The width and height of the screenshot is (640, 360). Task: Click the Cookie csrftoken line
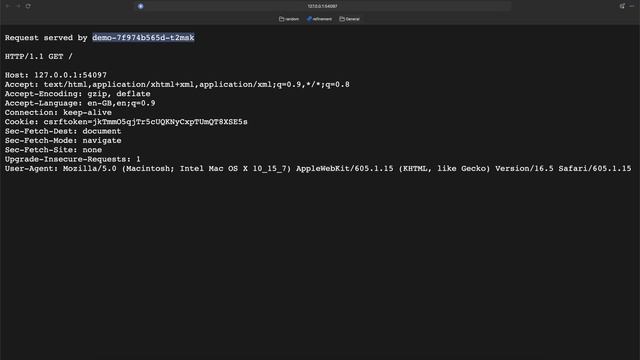[126, 122]
